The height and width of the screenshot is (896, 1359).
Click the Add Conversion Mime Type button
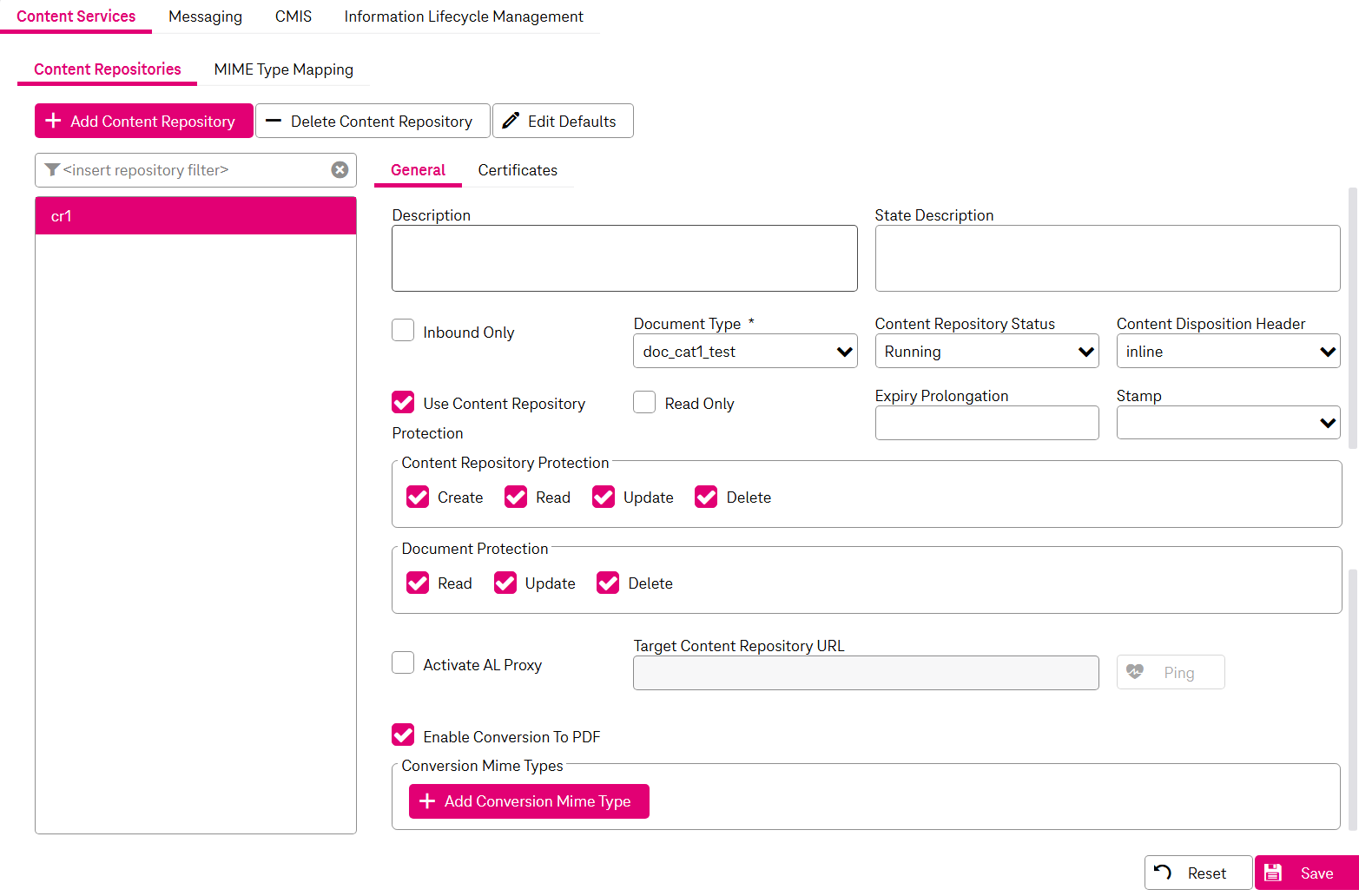[529, 801]
